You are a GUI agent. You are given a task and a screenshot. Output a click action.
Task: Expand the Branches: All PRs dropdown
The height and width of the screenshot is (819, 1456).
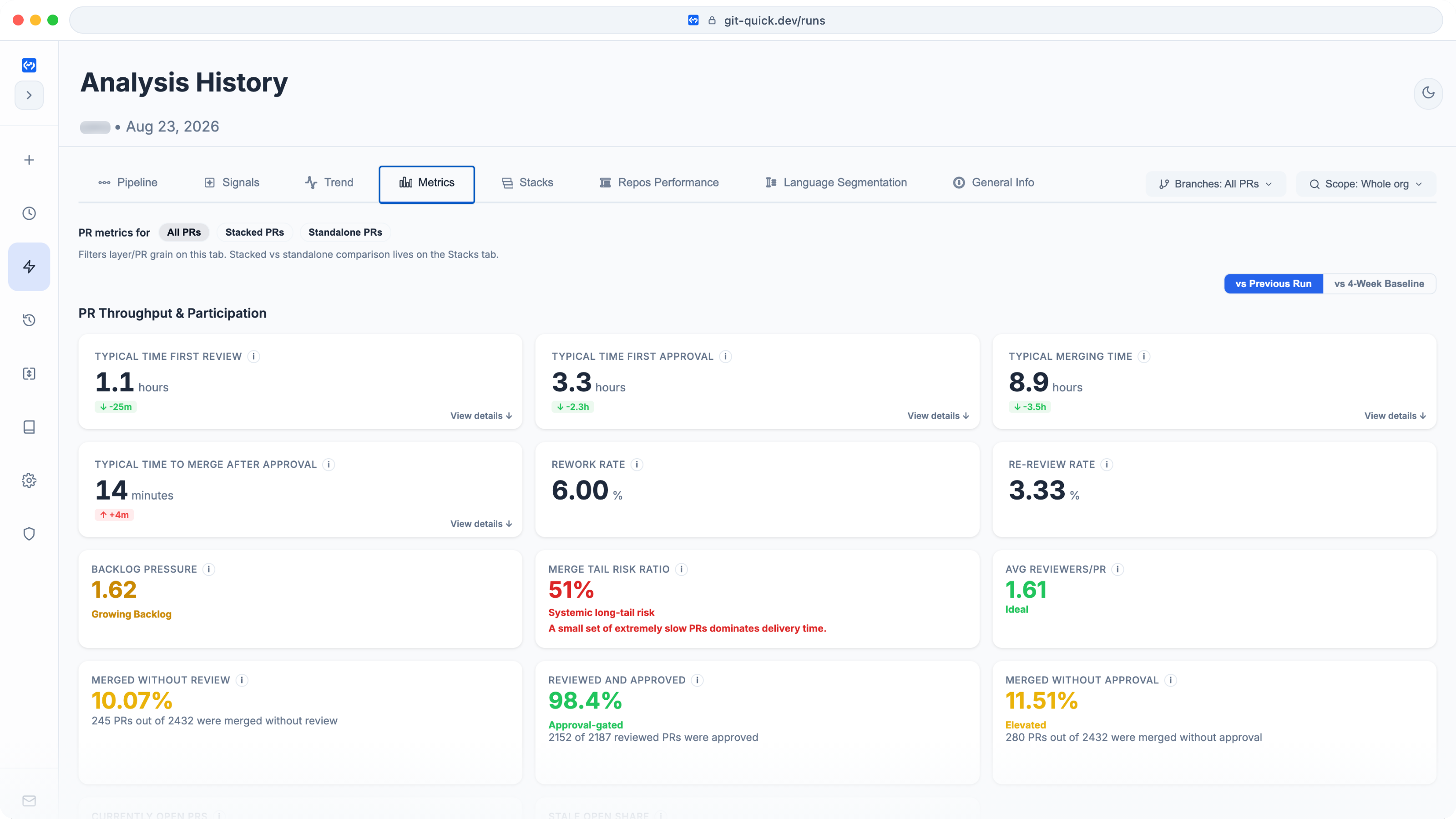click(x=1215, y=184)
